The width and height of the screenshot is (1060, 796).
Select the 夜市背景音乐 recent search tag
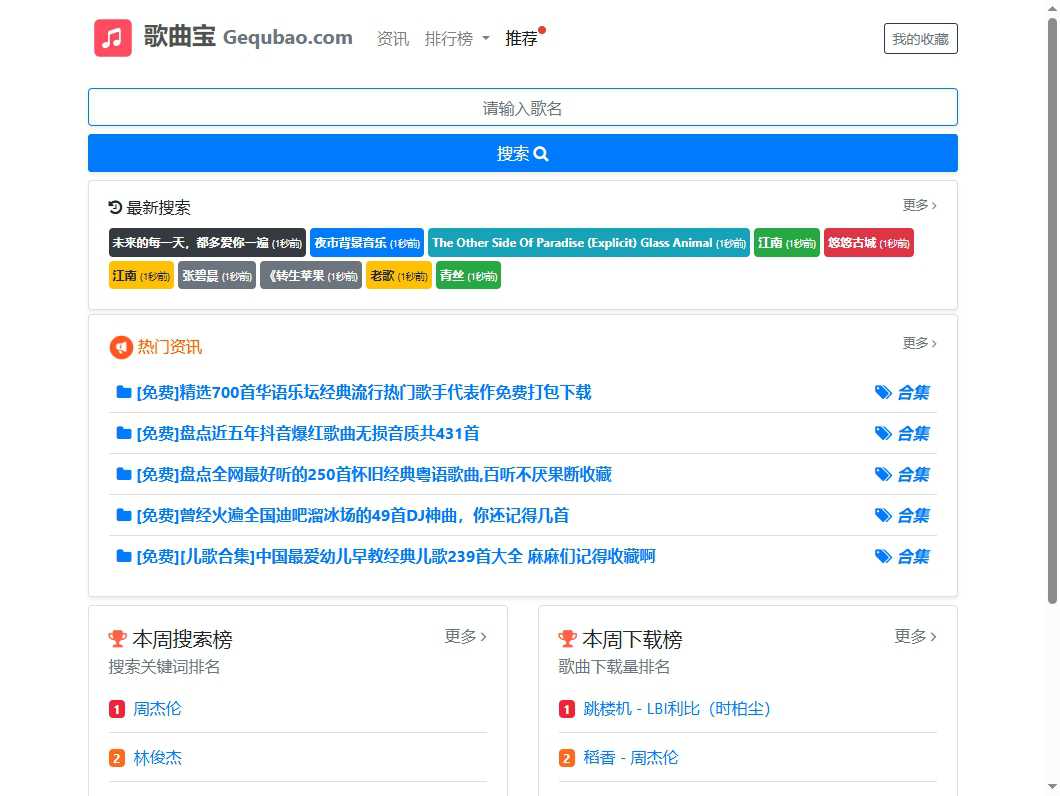(366, 243)
